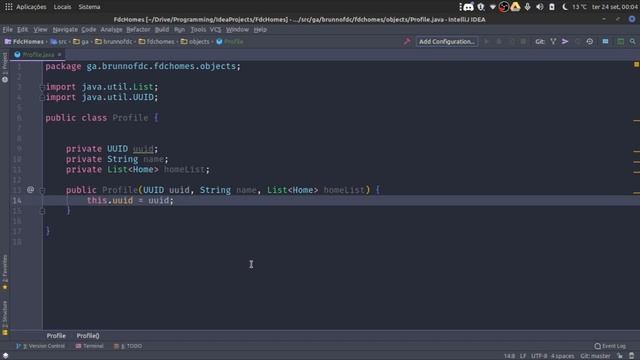Image resolution: width=640 pixels, height=360 pixels.
Task: Click the Search Everywhere magnifier icon
Action: point(632,42)
